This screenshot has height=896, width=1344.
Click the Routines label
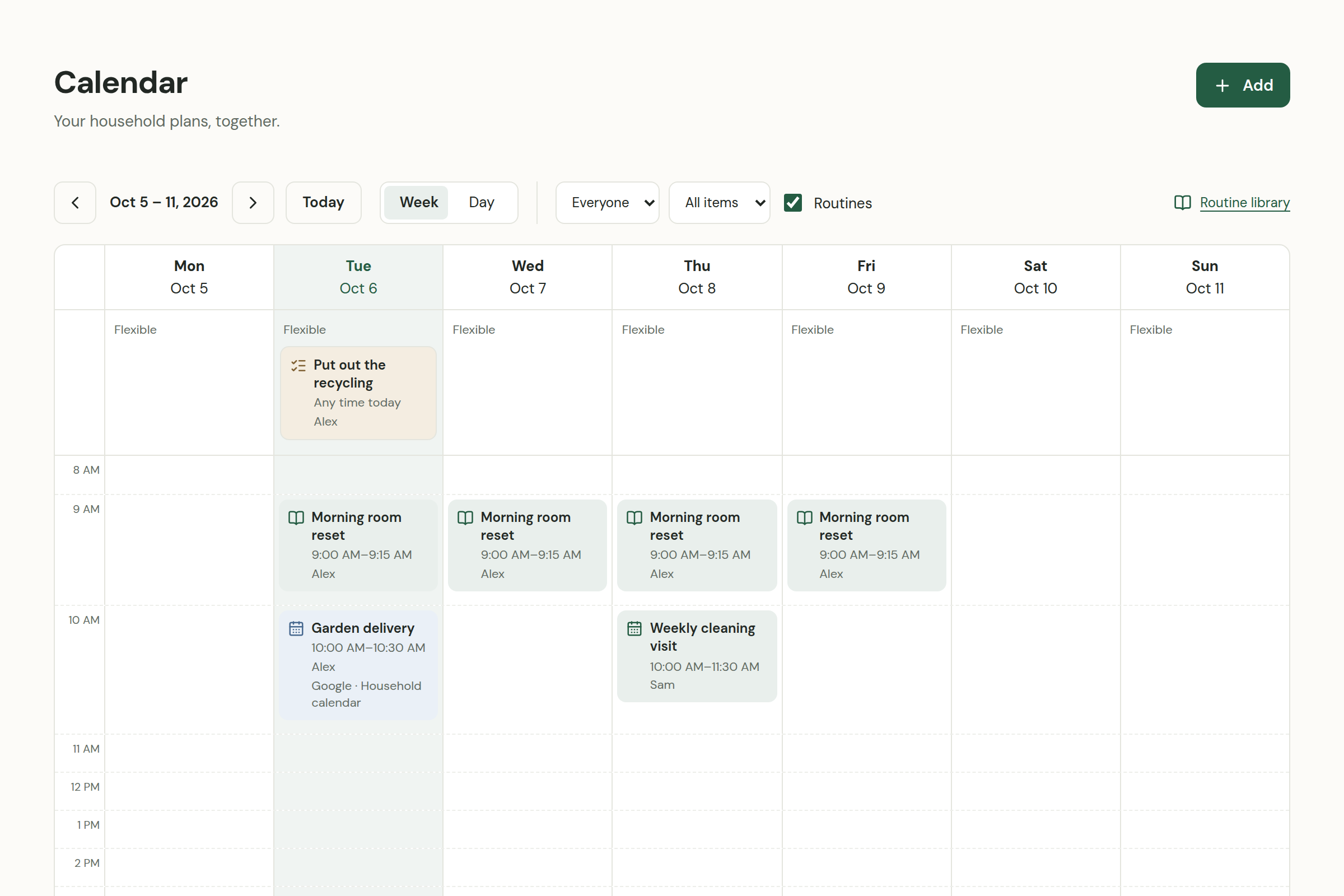point(843,203)
